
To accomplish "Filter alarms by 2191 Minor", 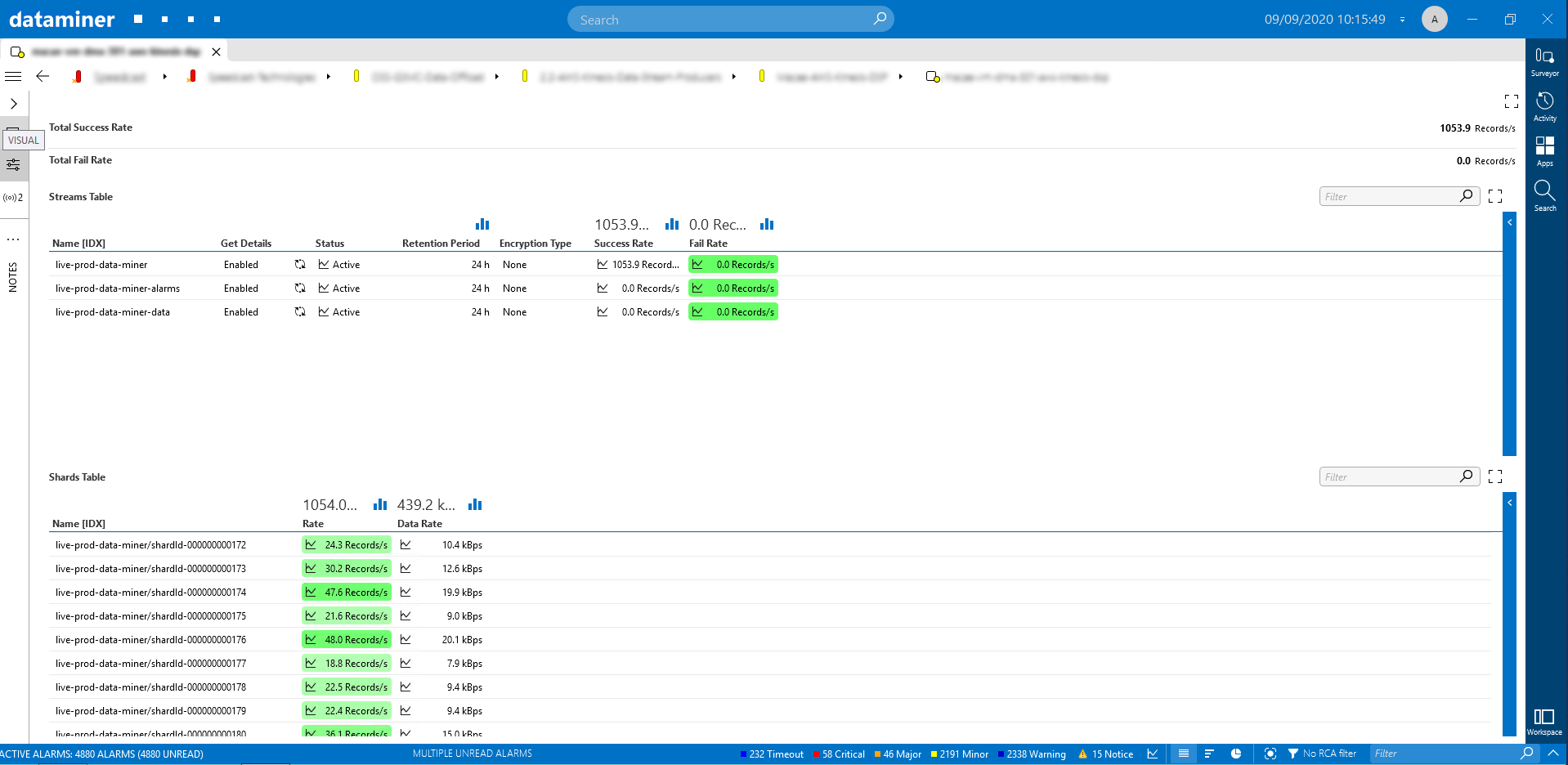I will pyautogui.click(x=960, y=754).
